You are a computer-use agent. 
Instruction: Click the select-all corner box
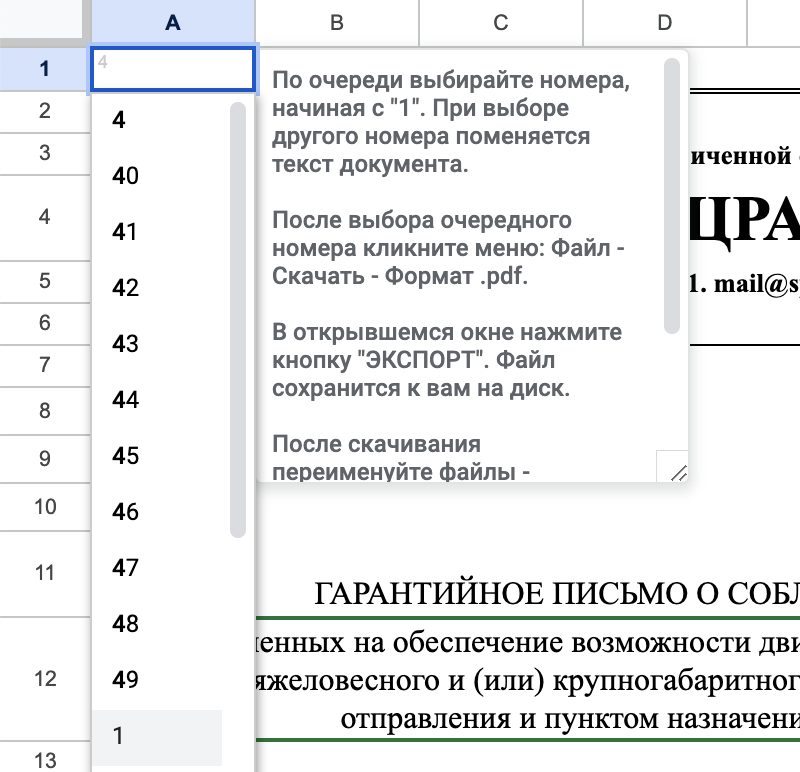pyautogui.click(x=42, y=20)
